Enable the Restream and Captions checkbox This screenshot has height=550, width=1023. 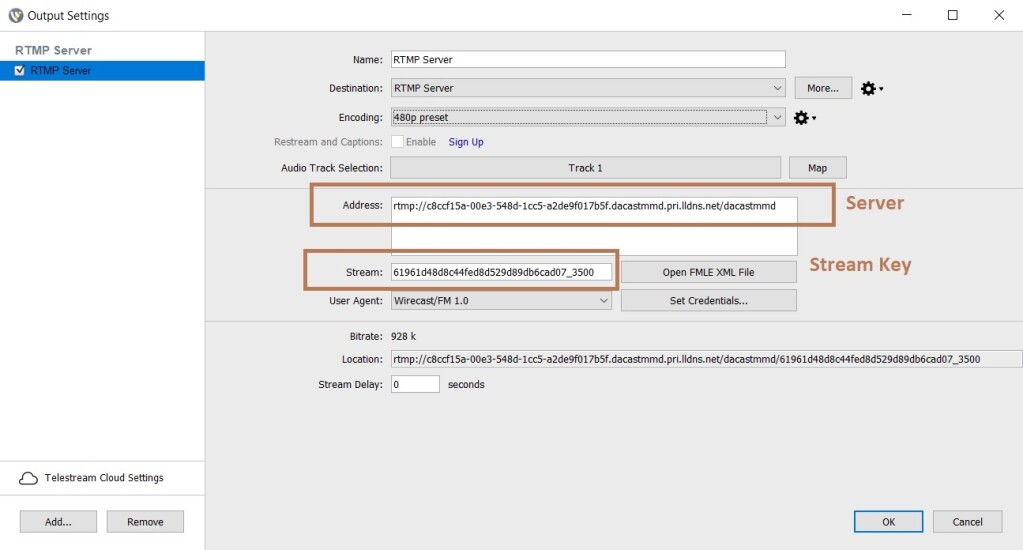(x=397, y=142)
